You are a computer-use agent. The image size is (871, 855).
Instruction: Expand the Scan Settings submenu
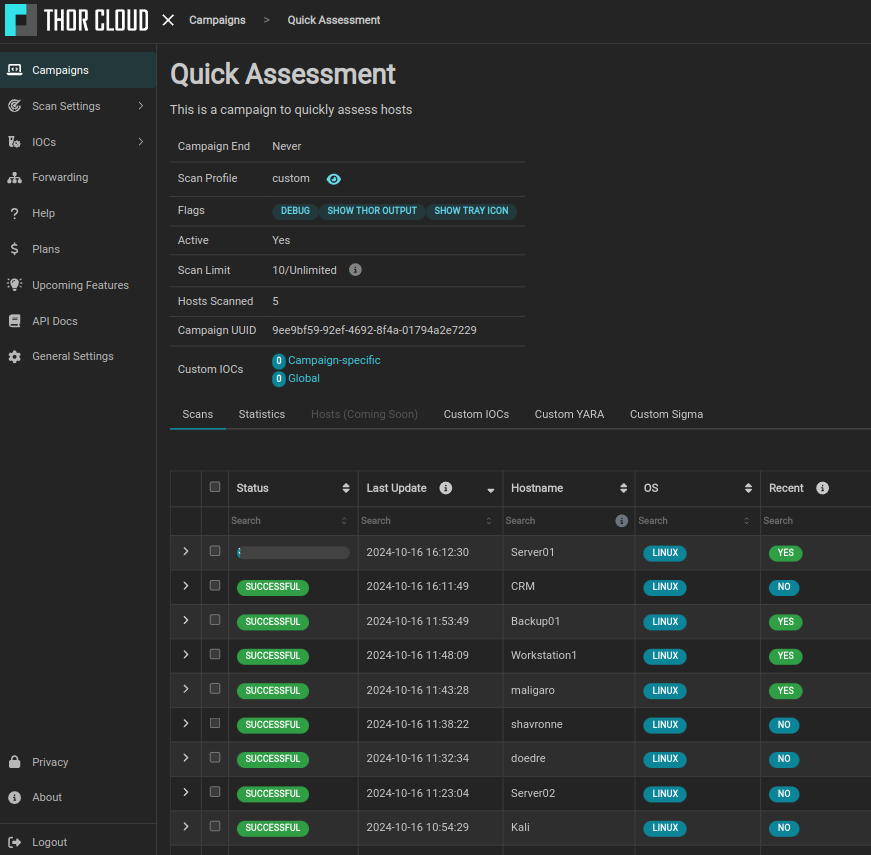click(x=141, y=106)
